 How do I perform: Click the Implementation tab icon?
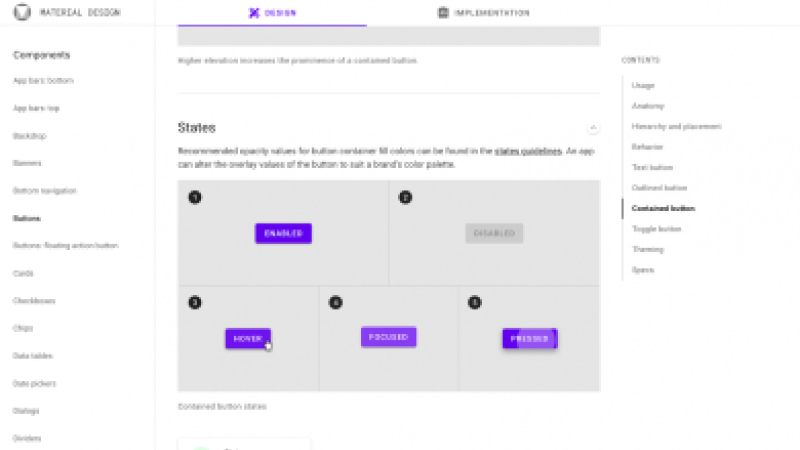tap(443, 13)
